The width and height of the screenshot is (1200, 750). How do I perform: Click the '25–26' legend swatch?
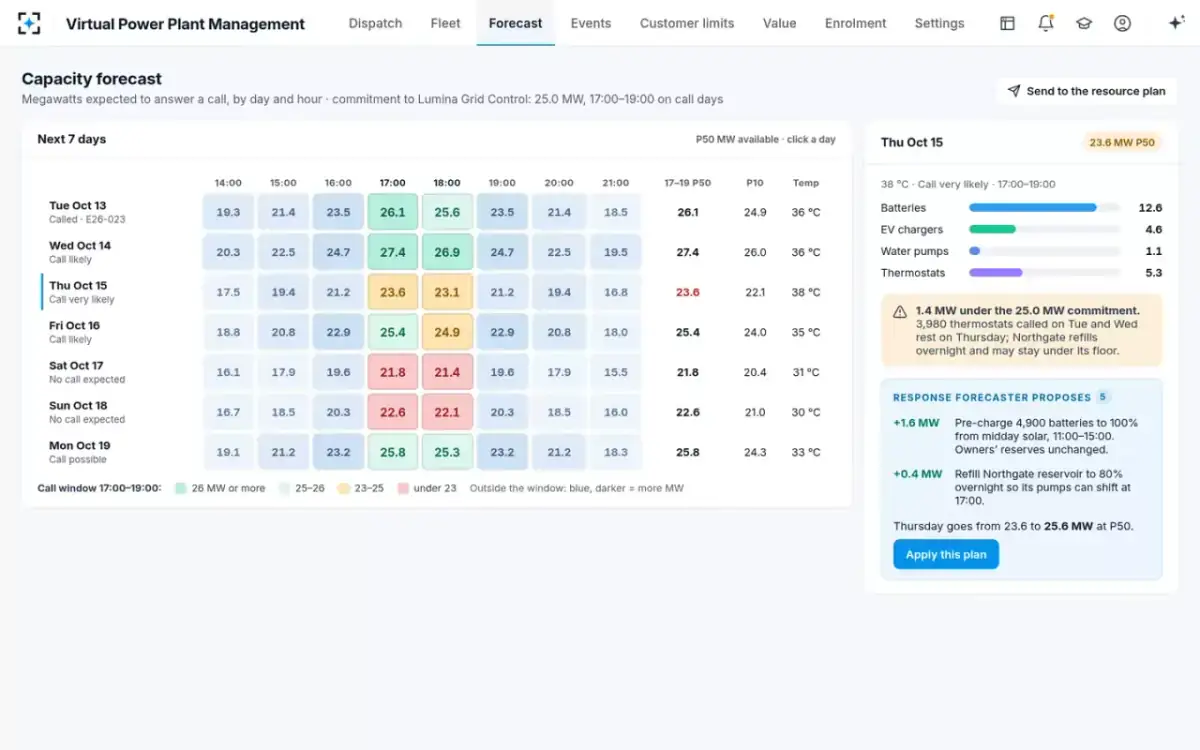286,489
